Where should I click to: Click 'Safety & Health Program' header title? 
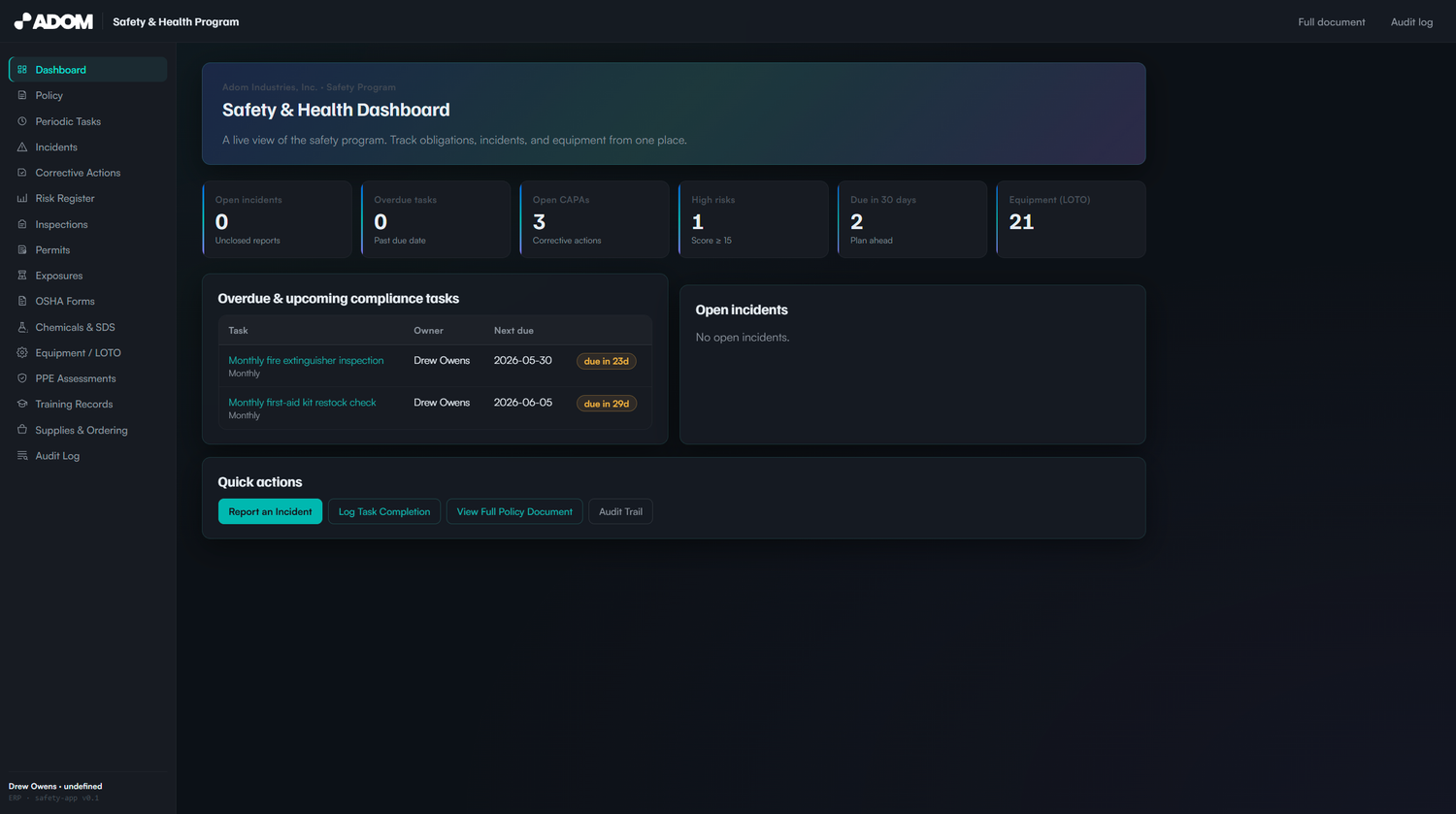176,21
